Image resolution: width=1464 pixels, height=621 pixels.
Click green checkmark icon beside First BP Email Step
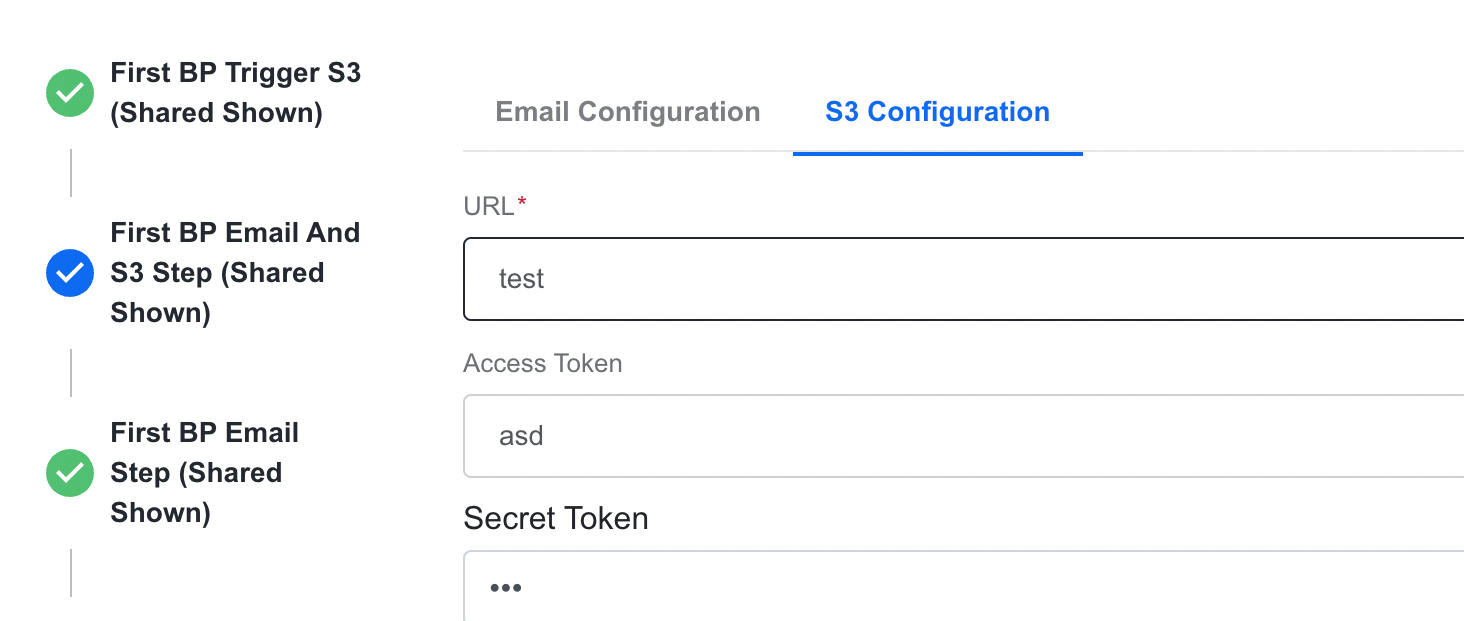pyautogui.click(x=70, y=473)
